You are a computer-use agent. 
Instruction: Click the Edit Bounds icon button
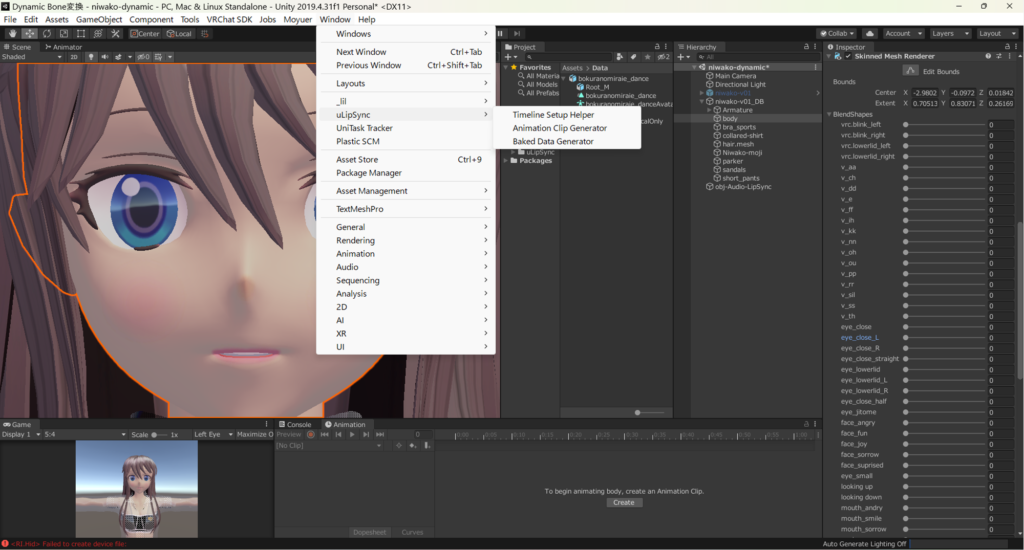tap(910, 71)
